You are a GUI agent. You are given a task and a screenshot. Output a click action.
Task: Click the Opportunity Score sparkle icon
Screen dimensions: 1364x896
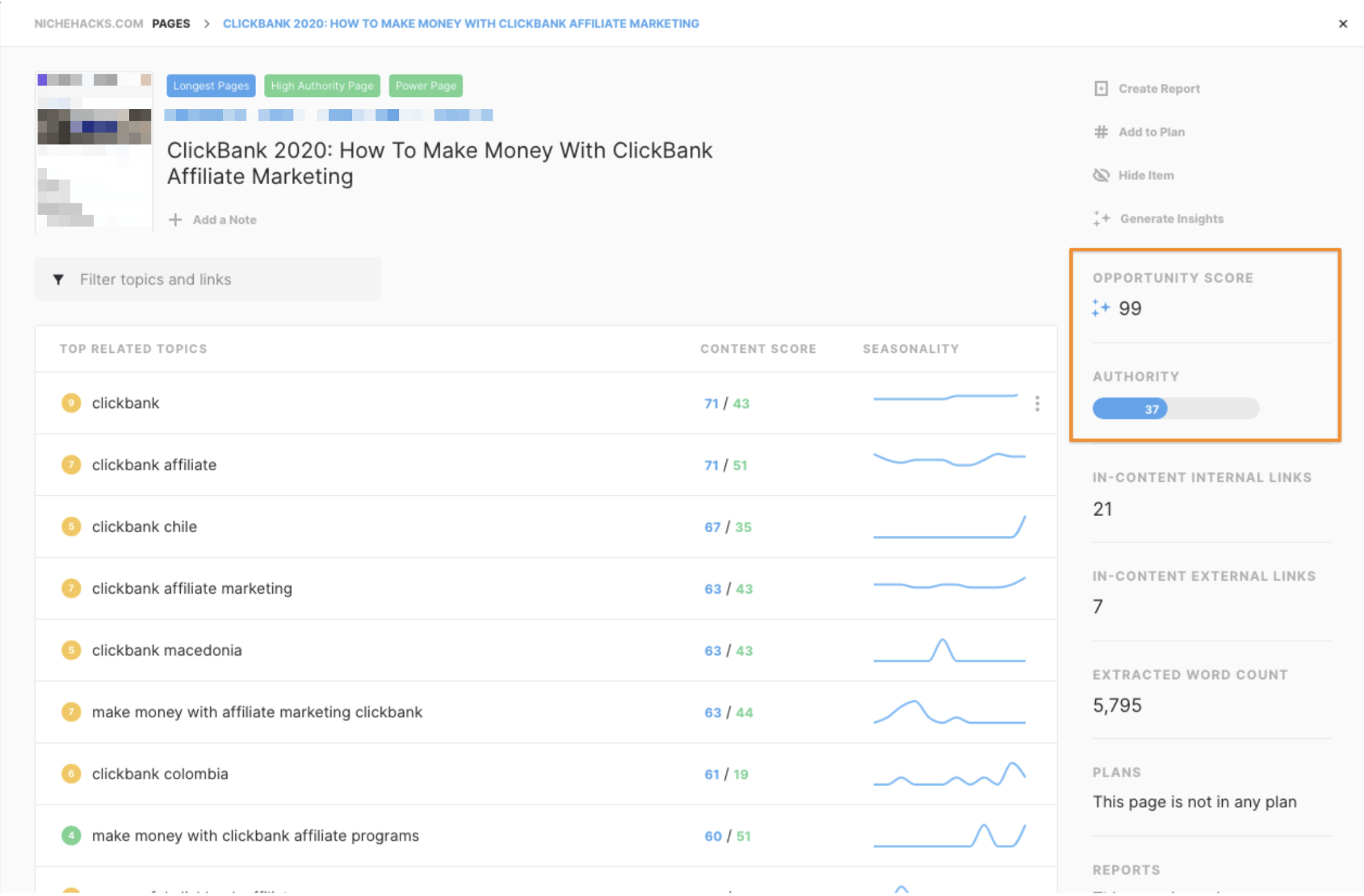click(x=1101, y=308)
